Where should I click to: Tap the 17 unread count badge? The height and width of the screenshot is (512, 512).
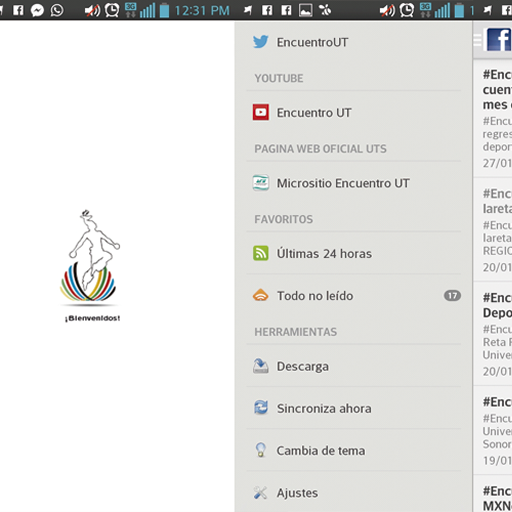click(452, 296)
